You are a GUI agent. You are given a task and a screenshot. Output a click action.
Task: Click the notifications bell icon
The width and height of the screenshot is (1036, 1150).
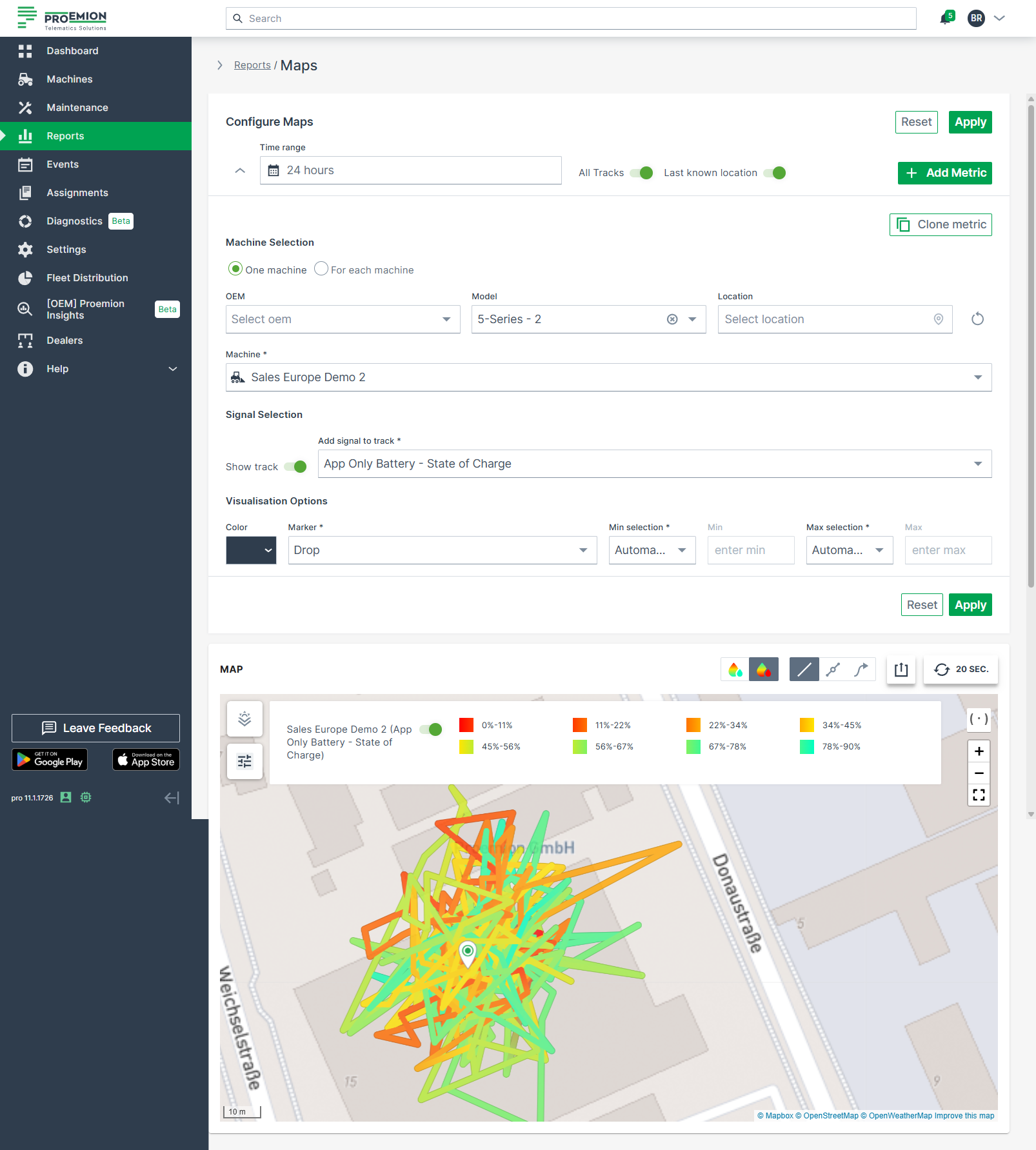(x=946, y=18)
